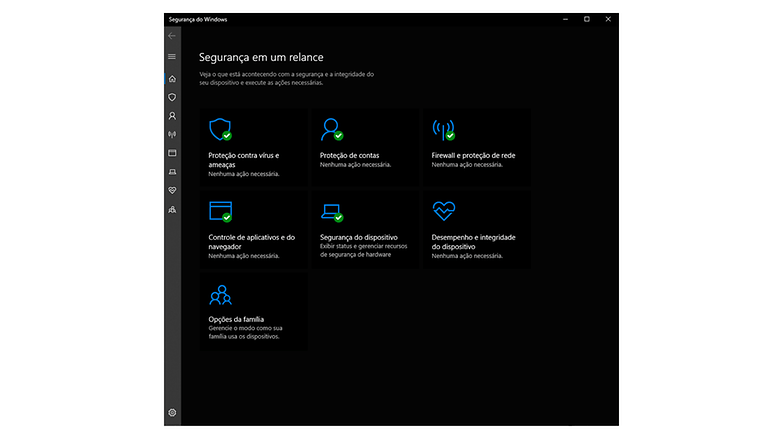Click the large shield icon with checkmark
The image size is (782, 440).
coord(220,130)
